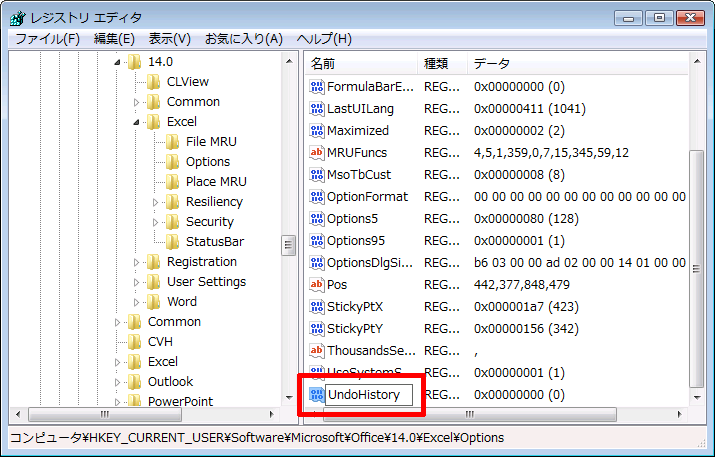Image resolution: width=715 pixels, height=457 pixels.
Task: Click the data 0x000001a7 (423)
Action: [x=526, y=307]
